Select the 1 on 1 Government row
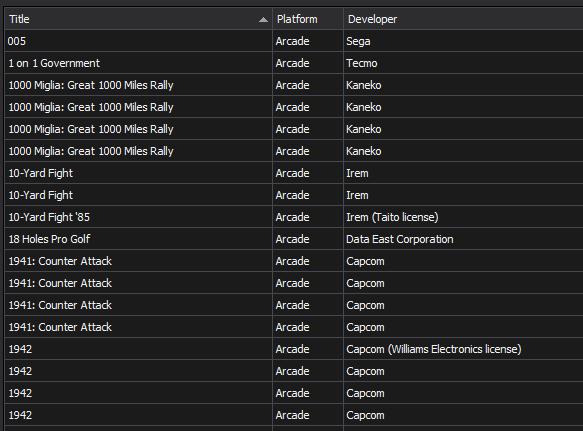Viewport: 583px width, 431px height. click(294, 63)
